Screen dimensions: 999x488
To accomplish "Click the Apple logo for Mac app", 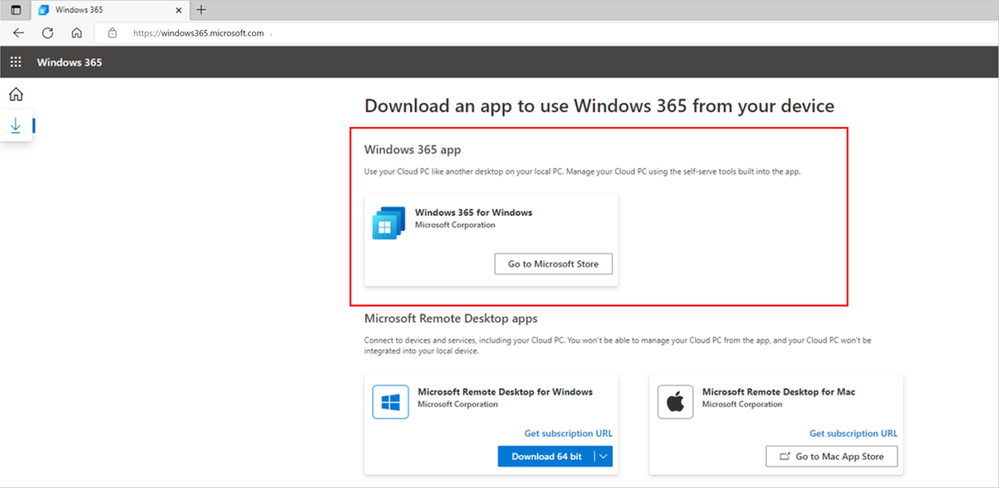I will pyautogui.click(x=675, y=401).
